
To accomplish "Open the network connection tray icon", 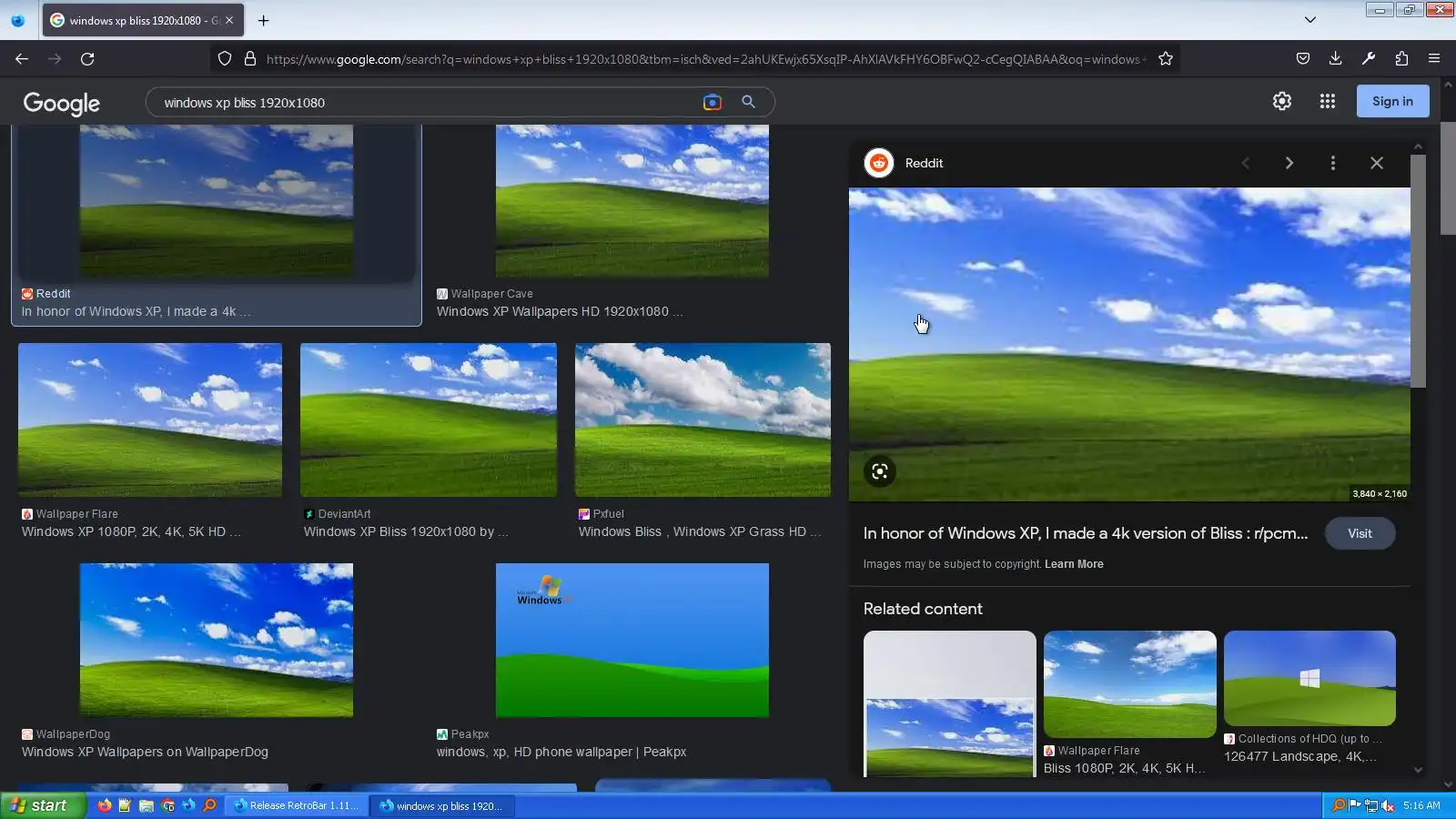I will pyautogui.click(x=1371, y=805).
